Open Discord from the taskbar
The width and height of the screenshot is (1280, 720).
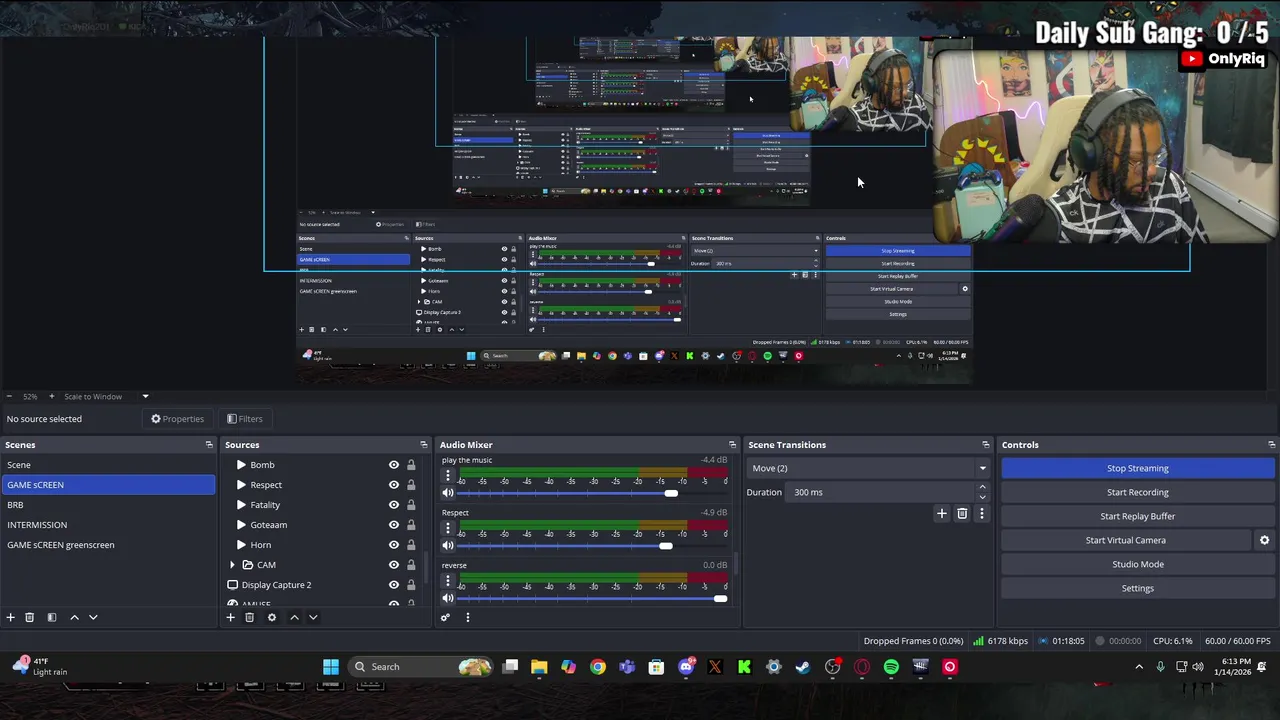coord(686,667)
